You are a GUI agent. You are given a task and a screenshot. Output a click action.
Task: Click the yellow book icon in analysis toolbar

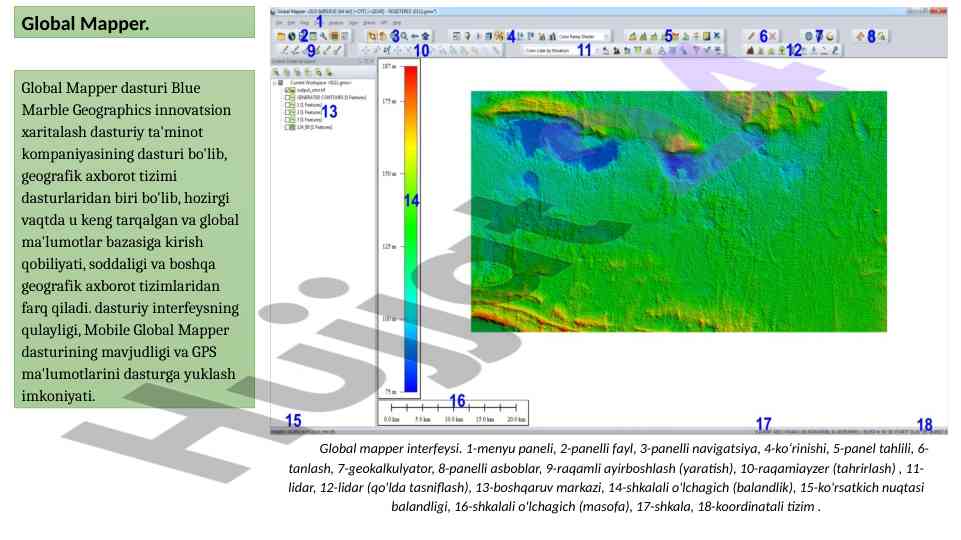[x=707, y=36]
